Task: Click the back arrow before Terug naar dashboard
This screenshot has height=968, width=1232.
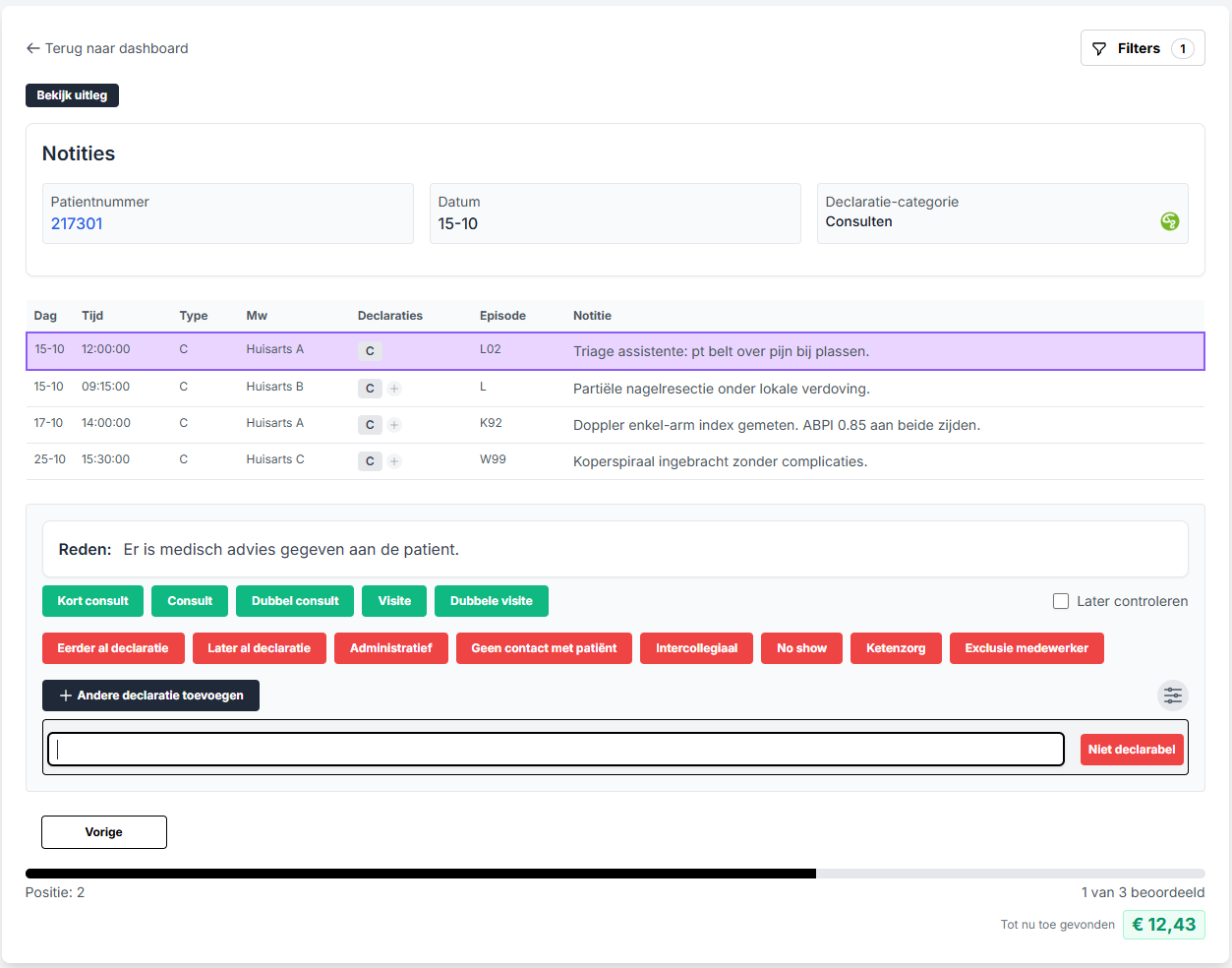Action: tap(32, 47)
